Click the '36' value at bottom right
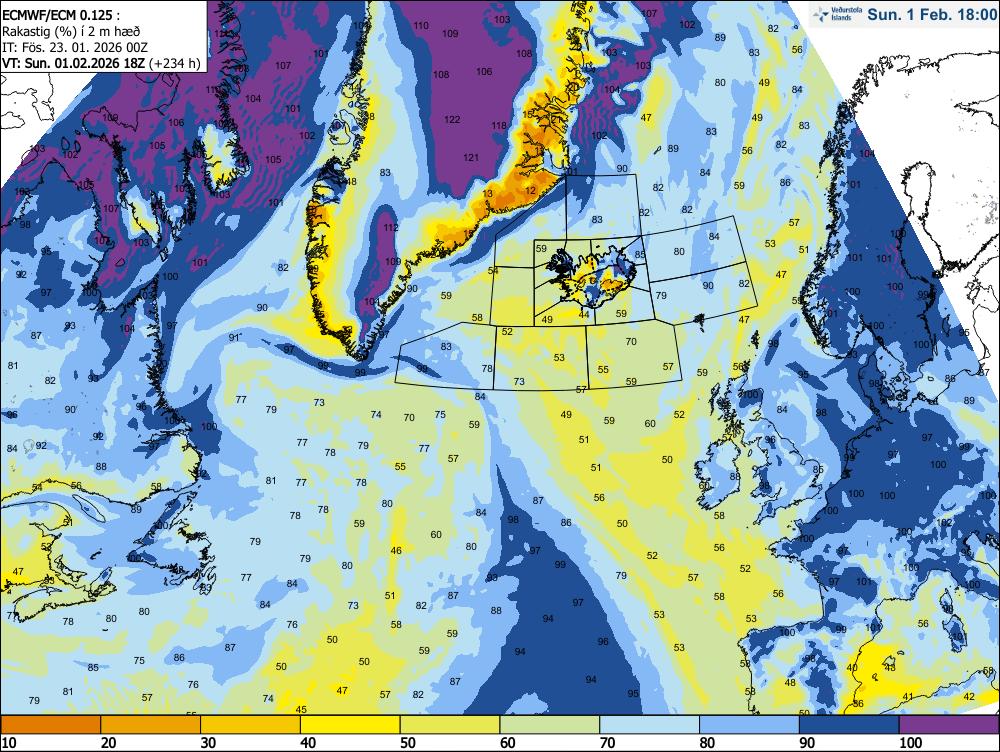This screenshot has width=1000, height=752. click(858, 704)
